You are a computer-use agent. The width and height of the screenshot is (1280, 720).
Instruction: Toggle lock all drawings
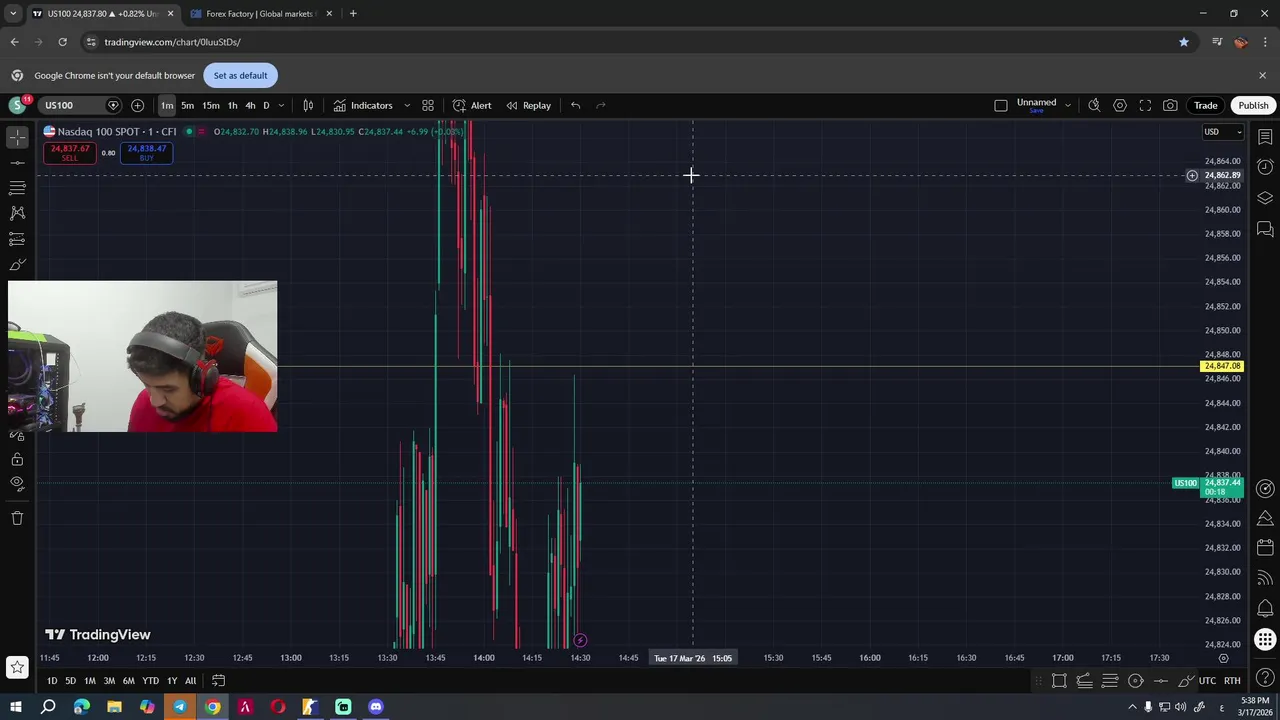tap(17, 459)
